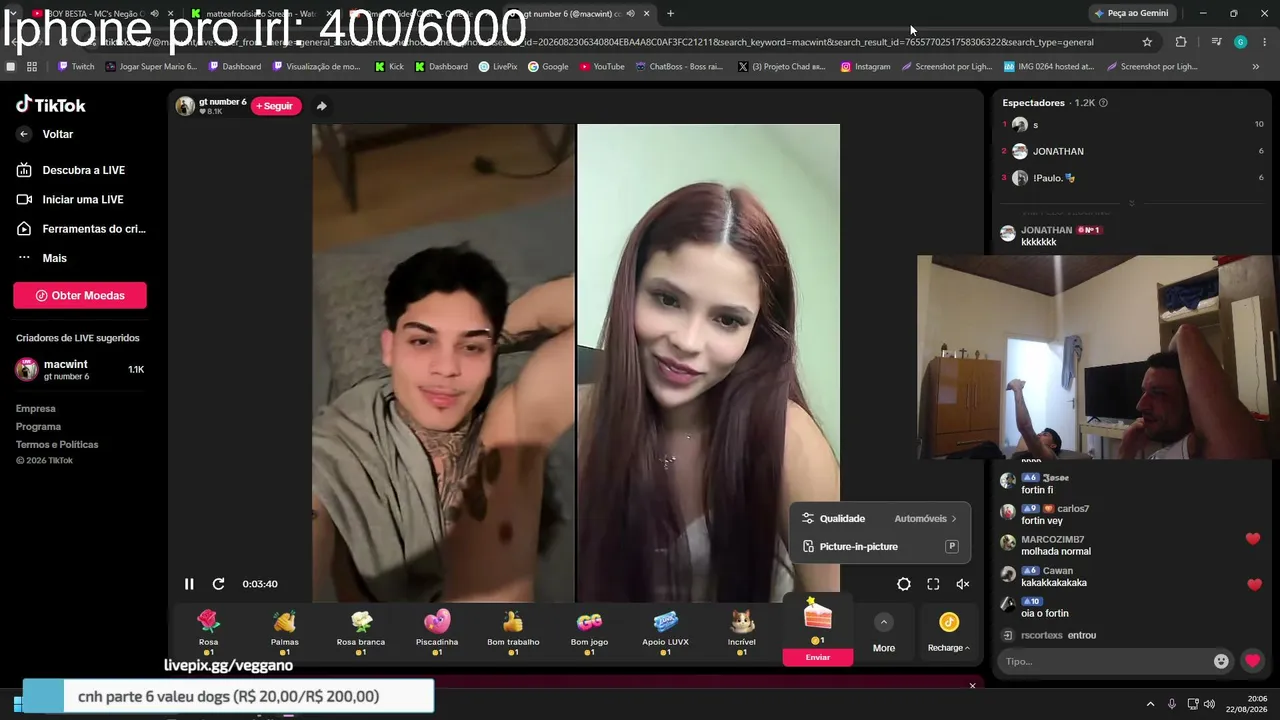This screenshot has width=1280, height=720.
Task: Like the Cawan chat message
Action: (x=1254, y=585)
